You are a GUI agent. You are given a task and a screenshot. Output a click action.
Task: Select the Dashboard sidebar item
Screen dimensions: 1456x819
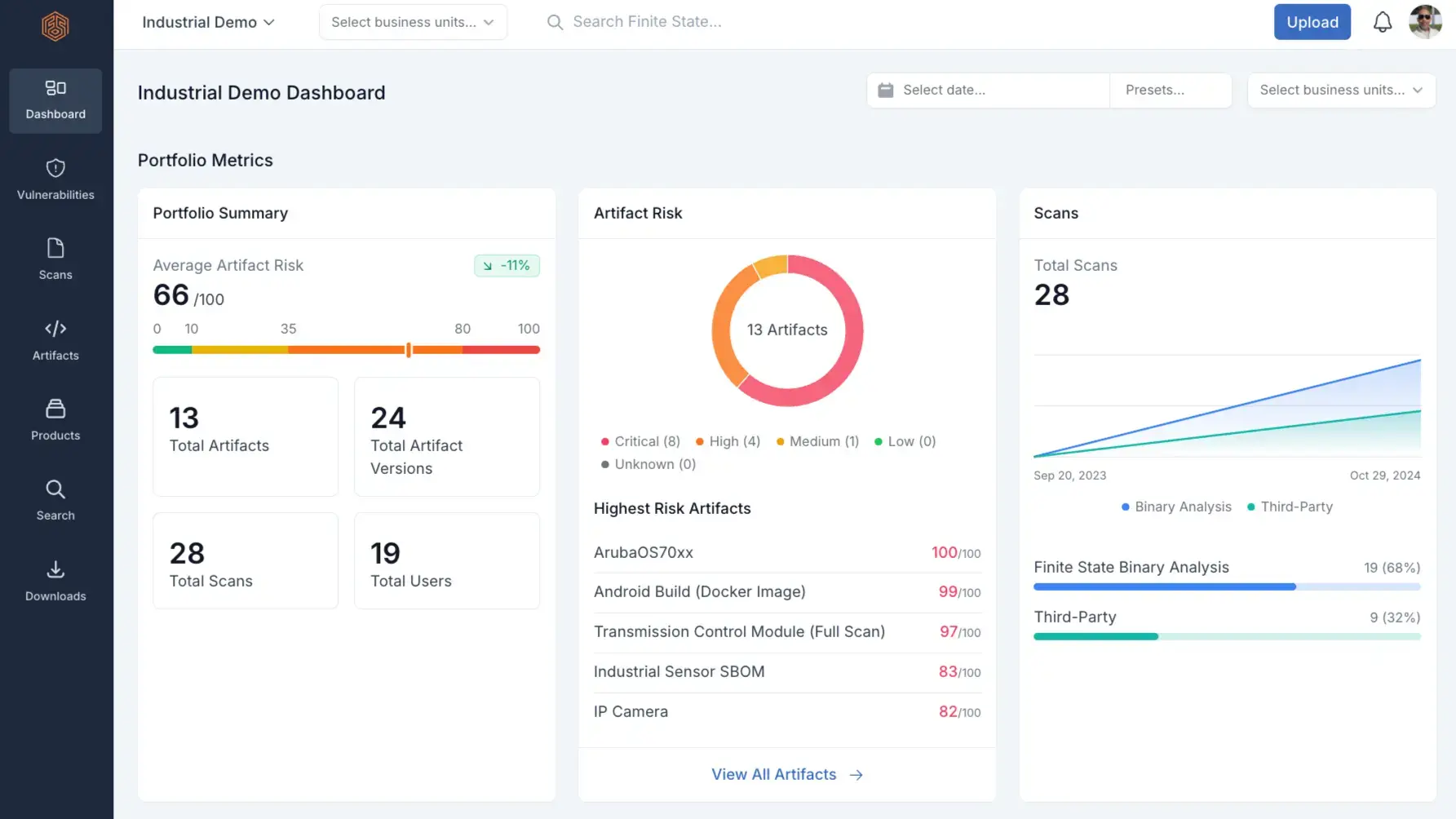55,100
